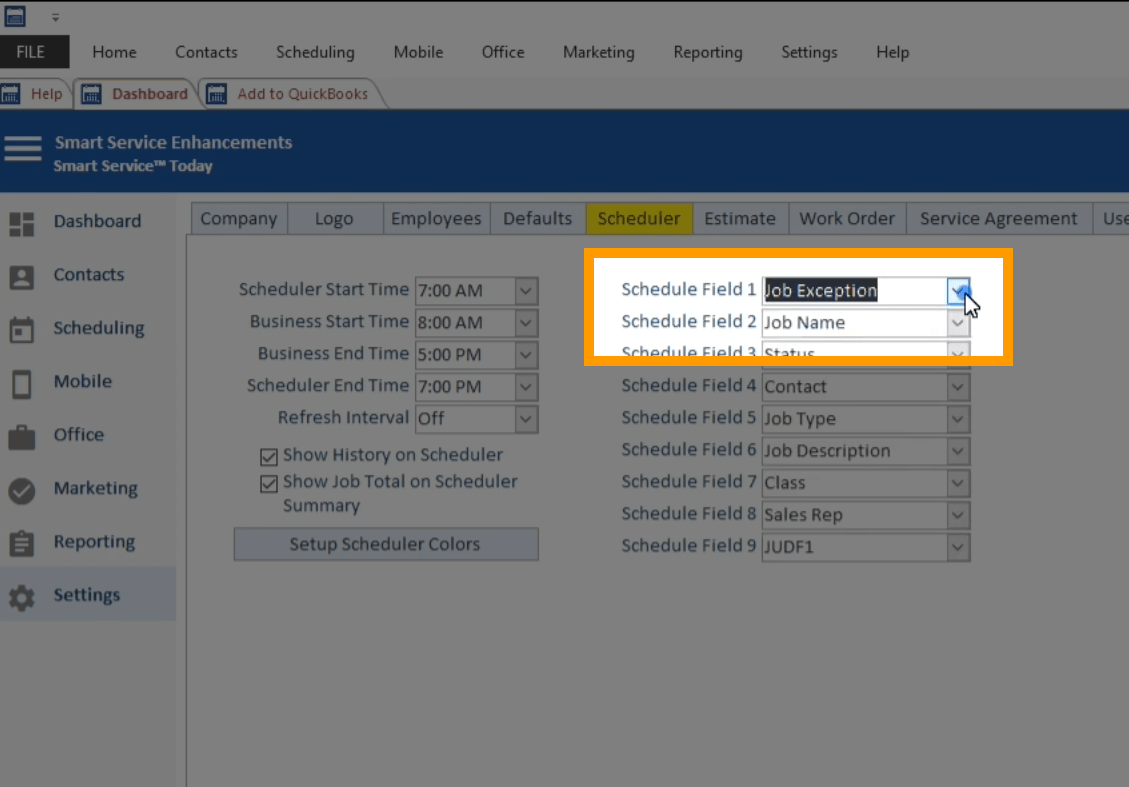
Task: Click the Help toolbar calendar icon
Action: point(11,94)
